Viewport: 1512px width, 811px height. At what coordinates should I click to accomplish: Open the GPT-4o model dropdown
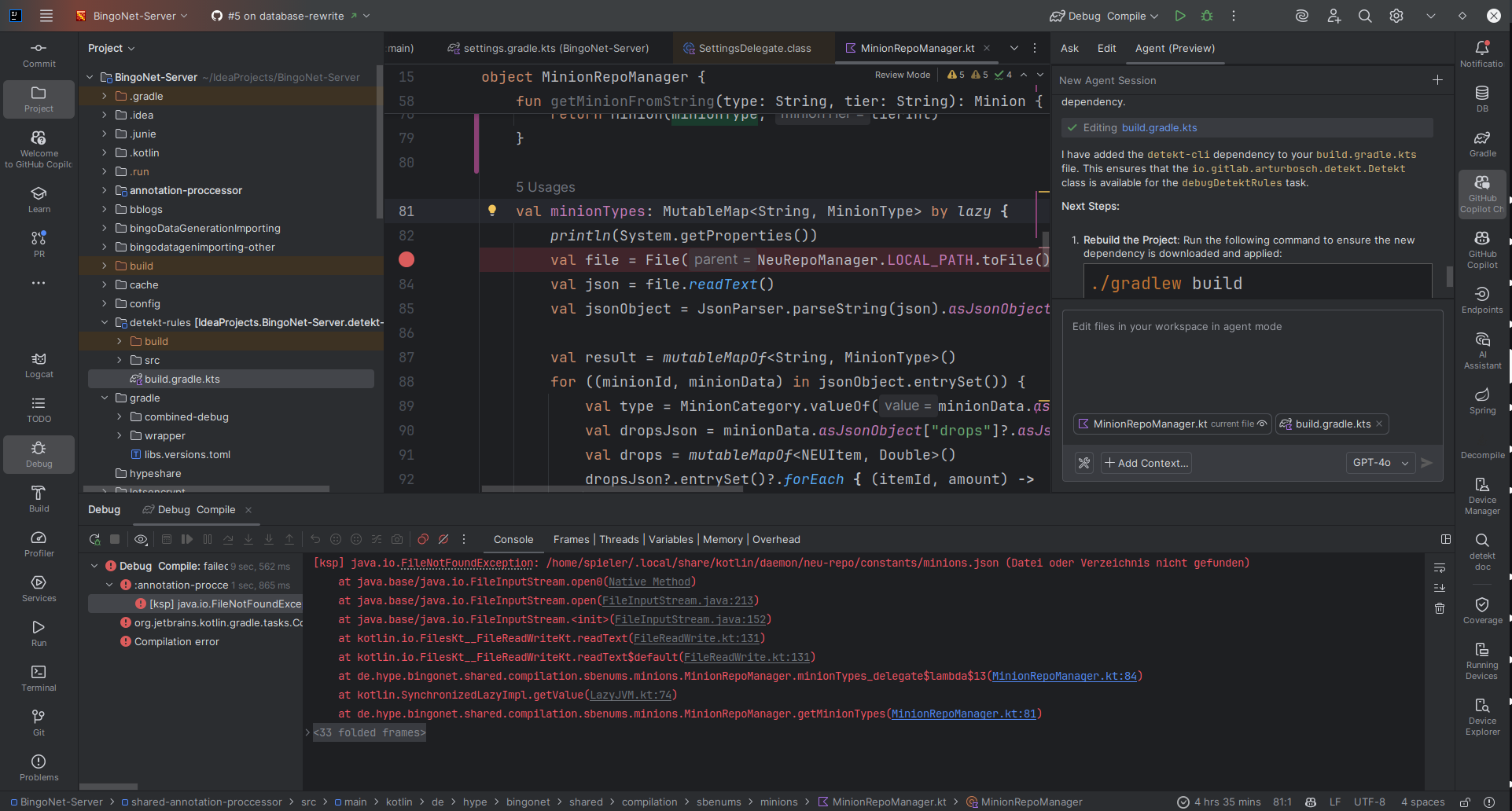pos(1380,463)
